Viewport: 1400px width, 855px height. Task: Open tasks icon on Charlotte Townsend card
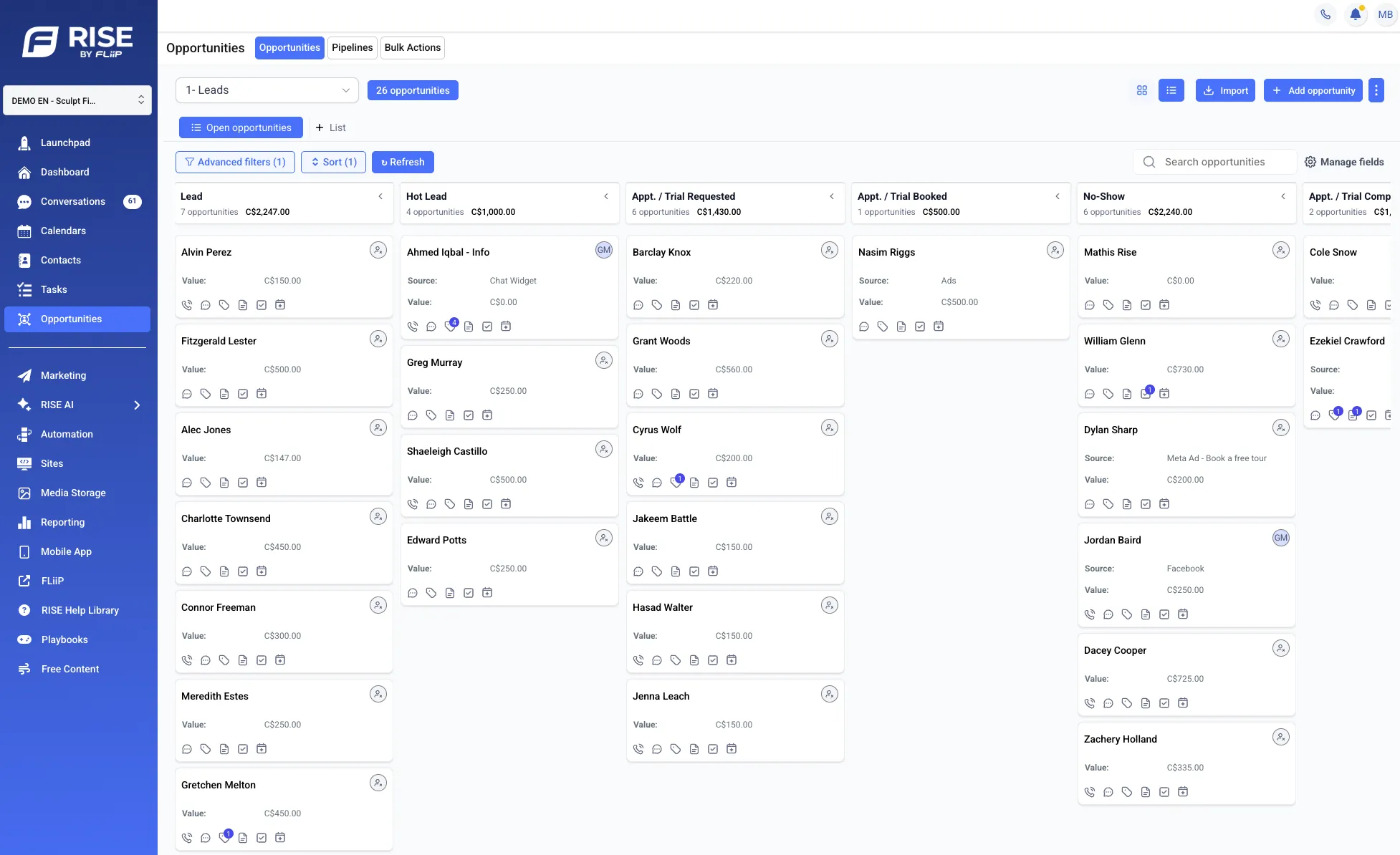(x=243, y=571)
